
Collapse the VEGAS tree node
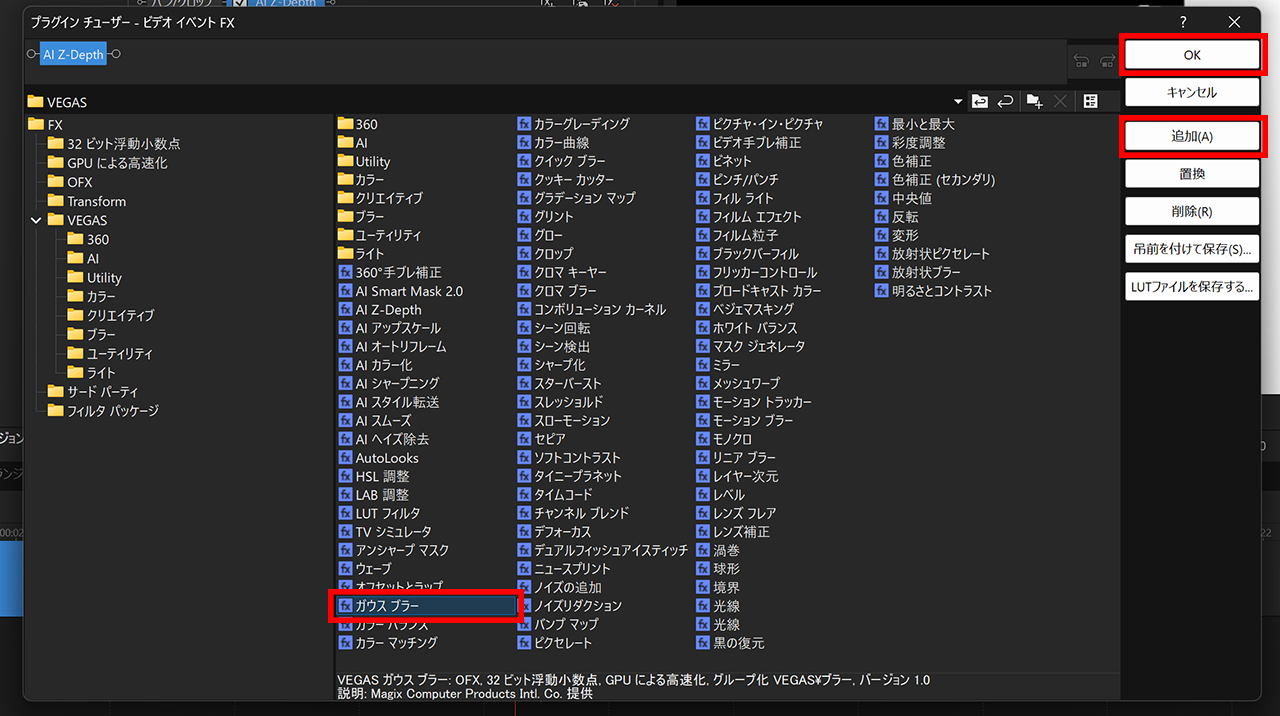pos(36,219)
